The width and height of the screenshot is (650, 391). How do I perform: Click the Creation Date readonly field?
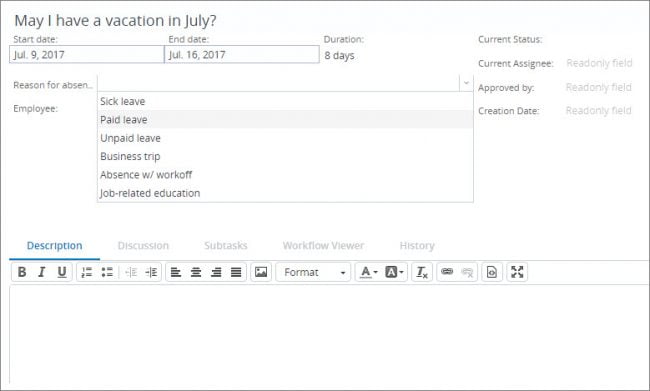point(599,110)
